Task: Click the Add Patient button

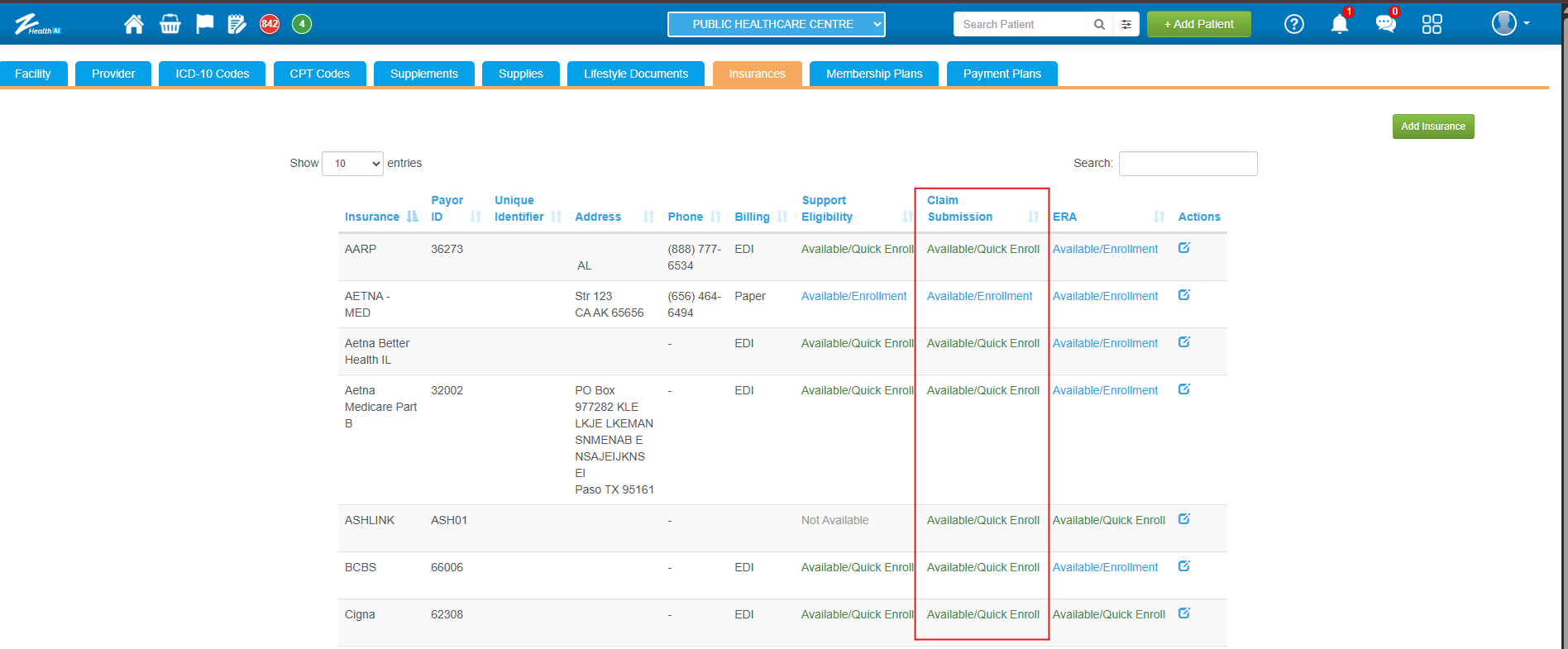Action: coord(1198,24)
